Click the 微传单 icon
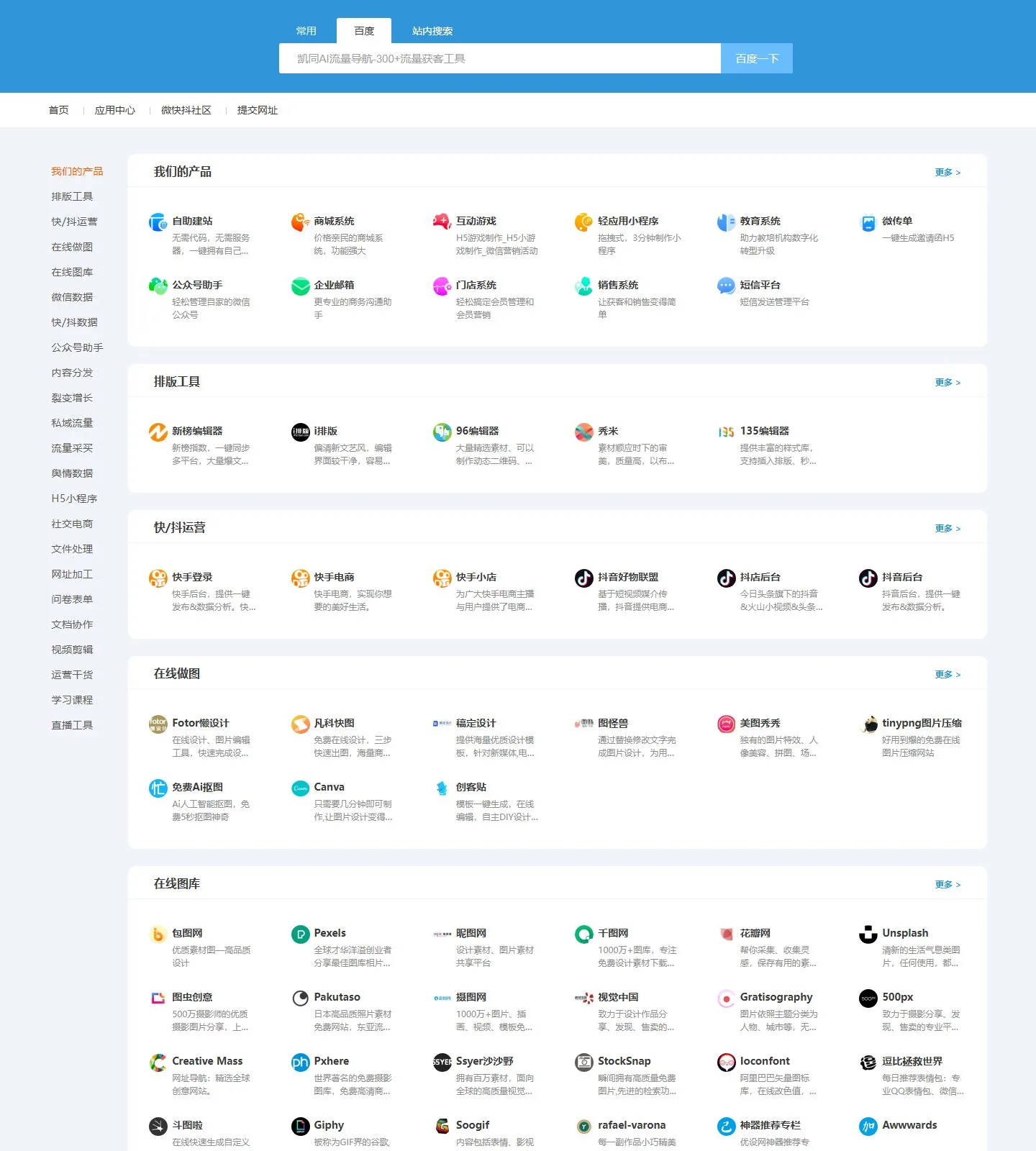Image resolution: width=1036 pixels, height=1151 pixels. pyautogui.click(x=868, y=222)
